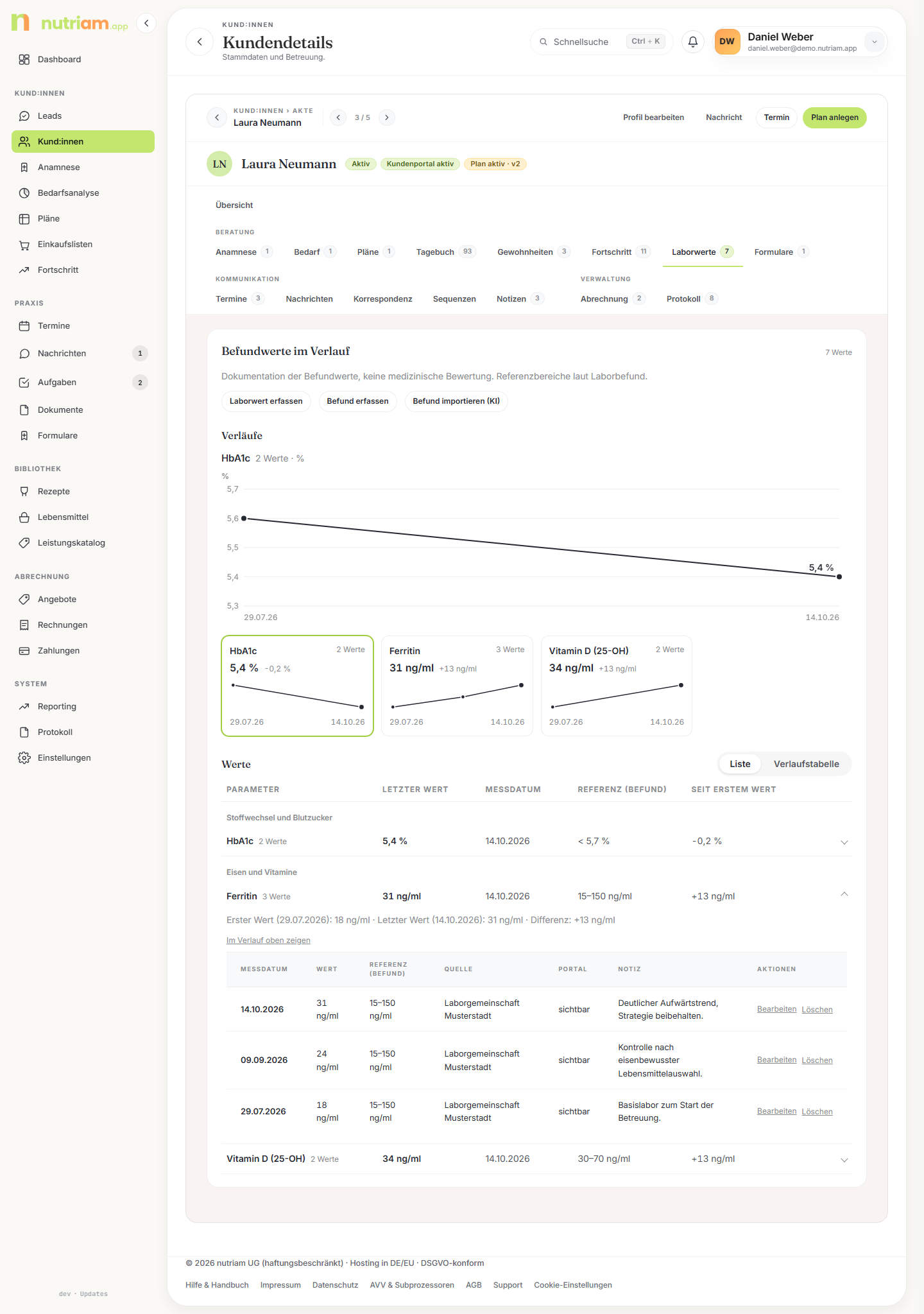
Task: Collapse the sidebar with the chevron button
Action: pyautogui.click(x=146, y=23)
